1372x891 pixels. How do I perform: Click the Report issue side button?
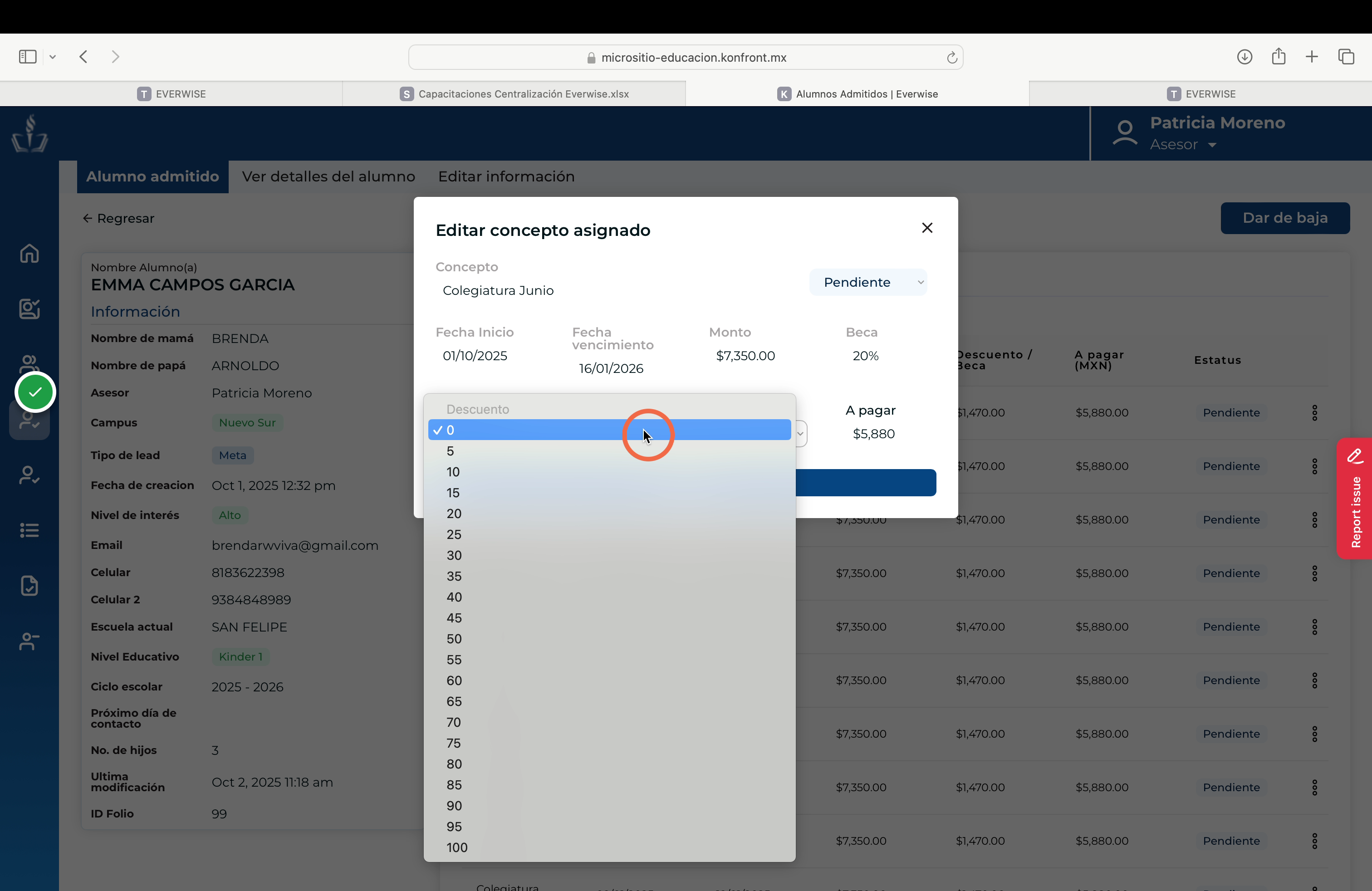pyautogui.click(x=1355, y=499)
